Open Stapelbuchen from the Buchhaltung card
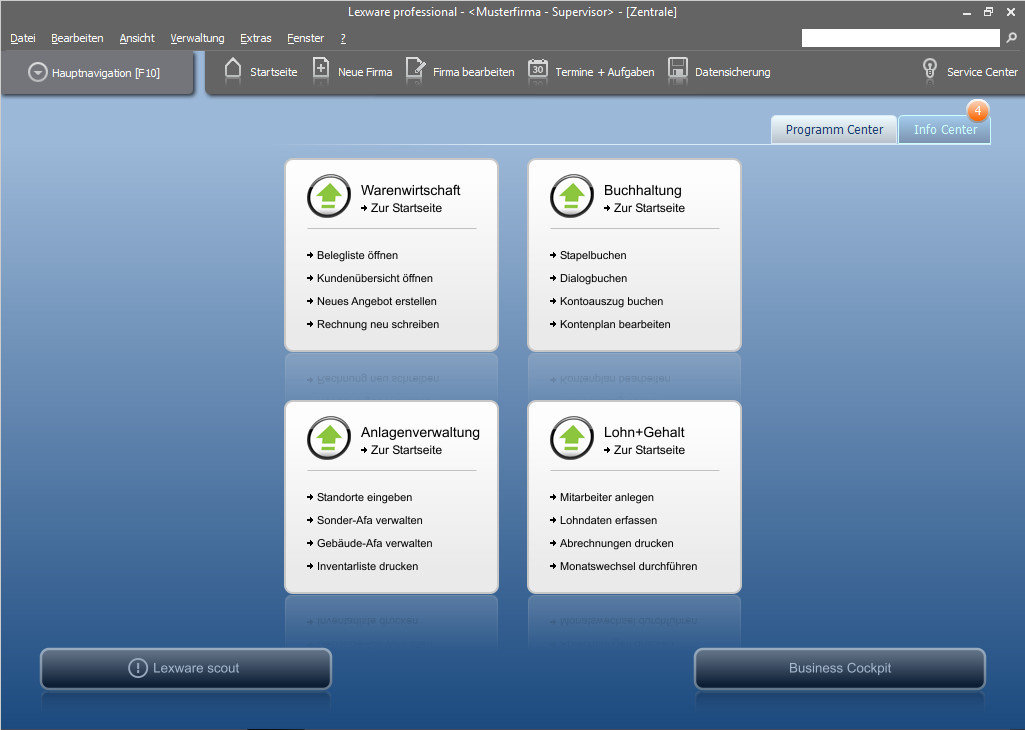1025x730 pixels. tap(592, 255)
